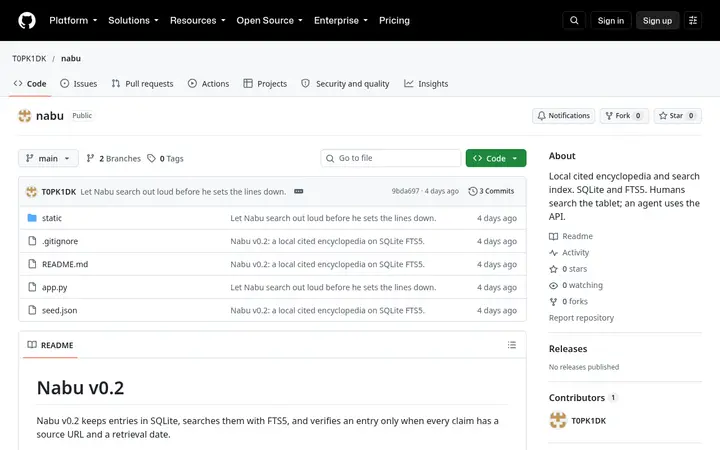Open the 3 Commits history link
Viewport: 720px width, 450px height.
[x=491, y=191]
